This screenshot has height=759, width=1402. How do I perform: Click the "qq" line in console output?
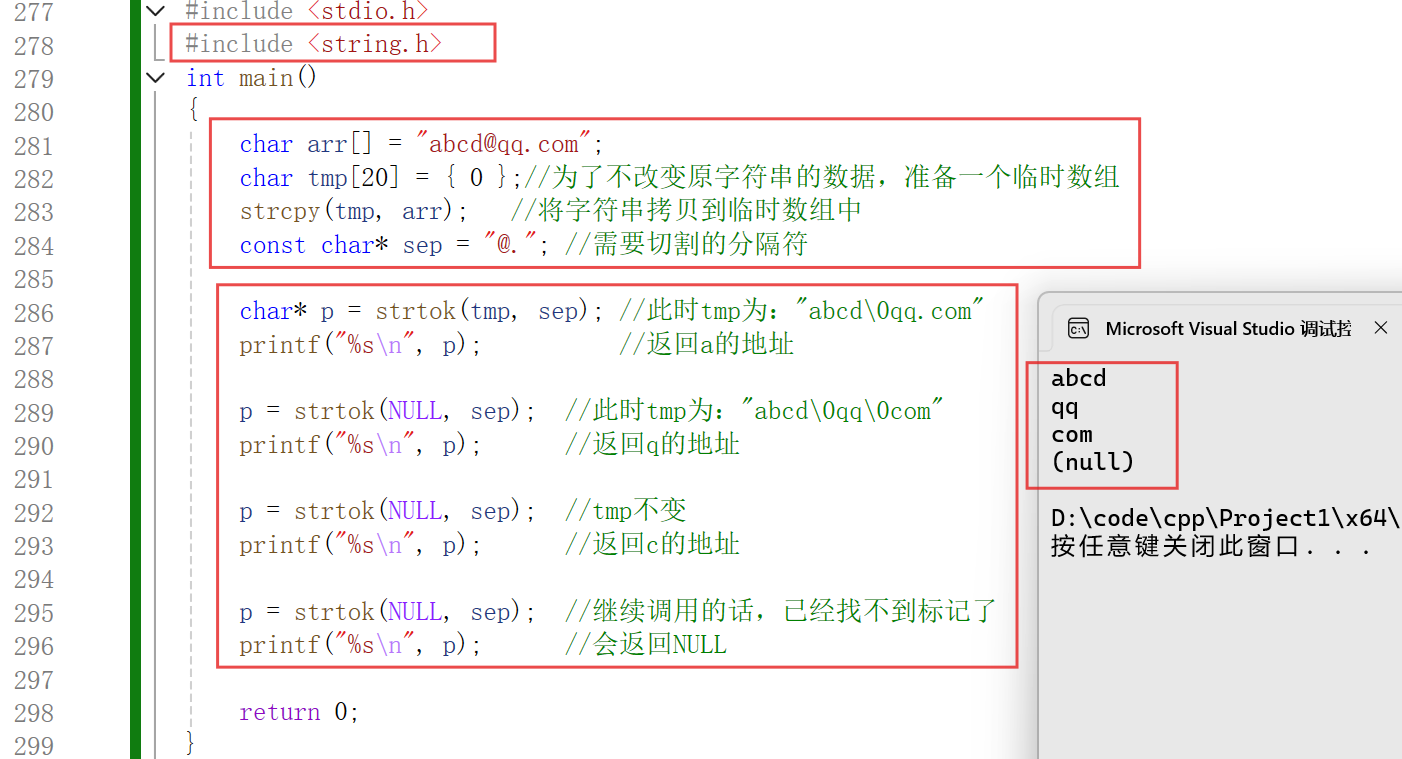coord(1065,407)
